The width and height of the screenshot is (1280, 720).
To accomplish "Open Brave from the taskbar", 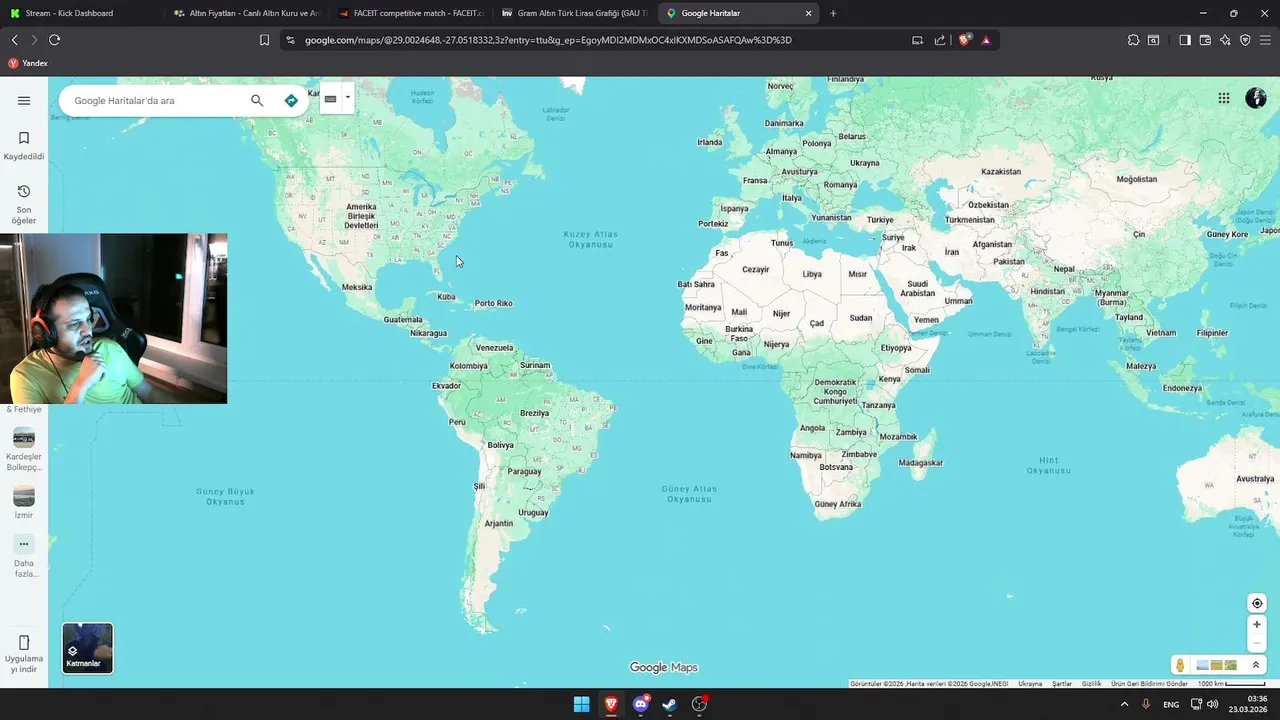I will [611, 704].
